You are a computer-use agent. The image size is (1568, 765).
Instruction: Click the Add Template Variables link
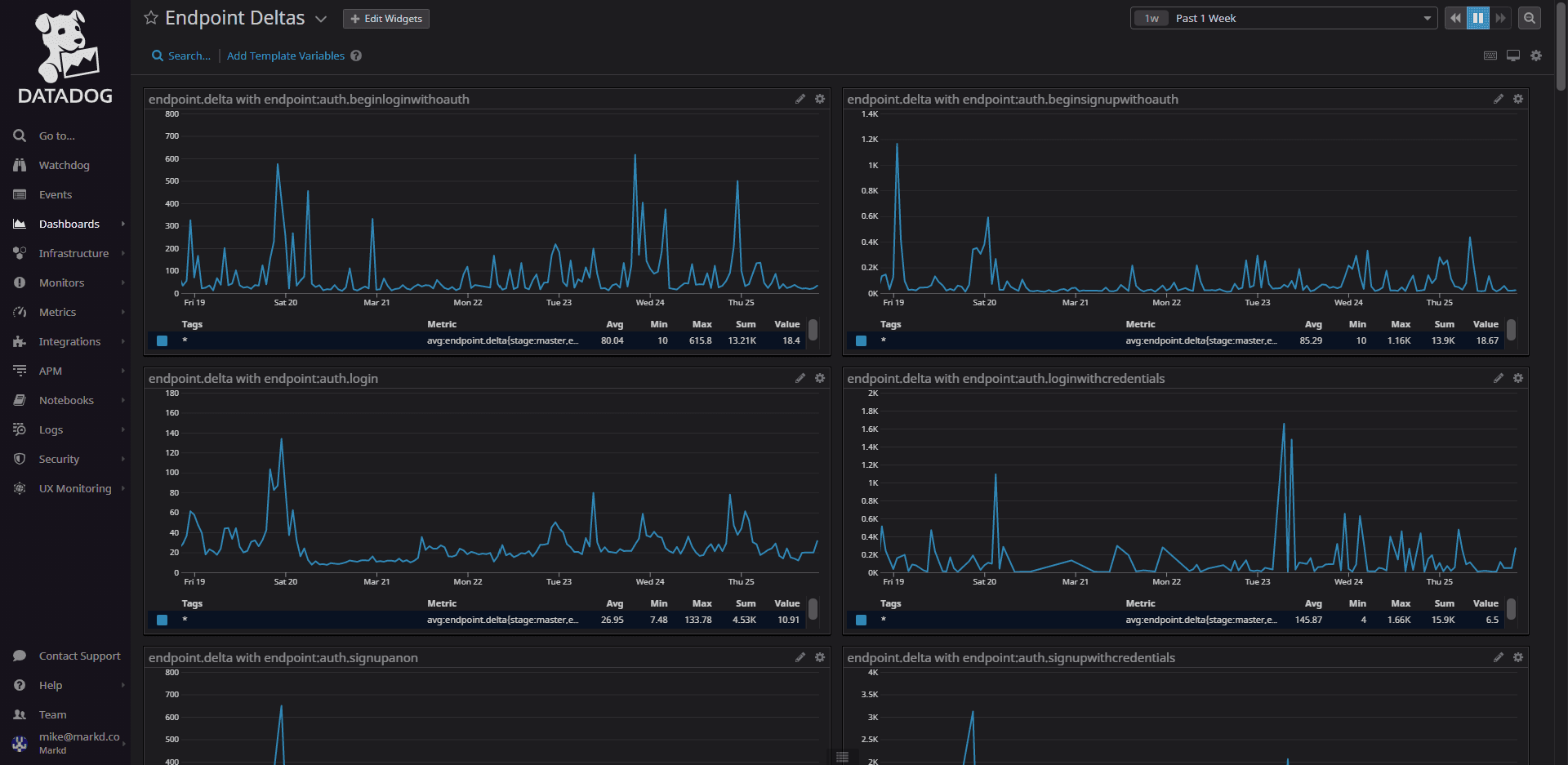click(x=286, y=56)
